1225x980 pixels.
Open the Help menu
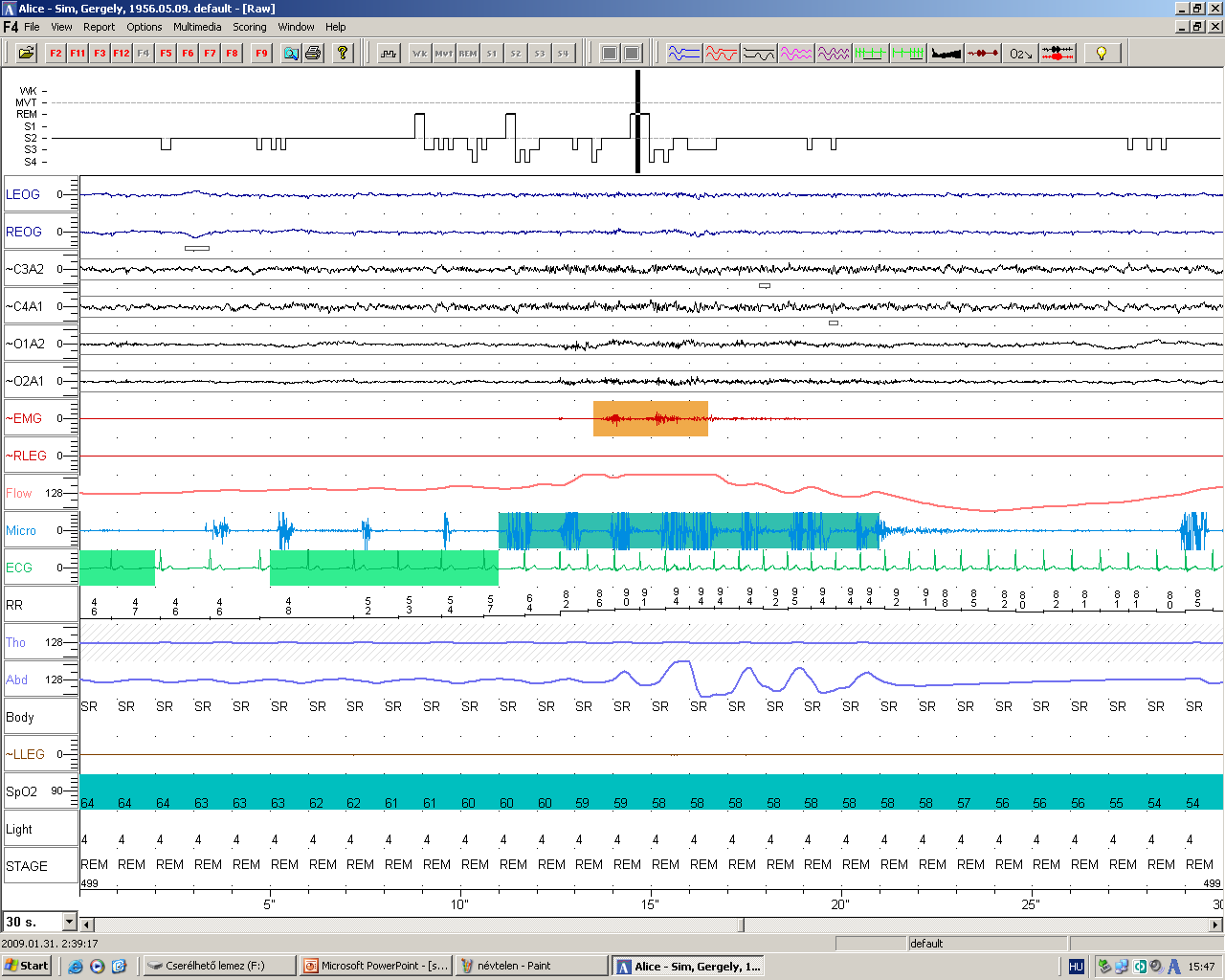point(335,27)
